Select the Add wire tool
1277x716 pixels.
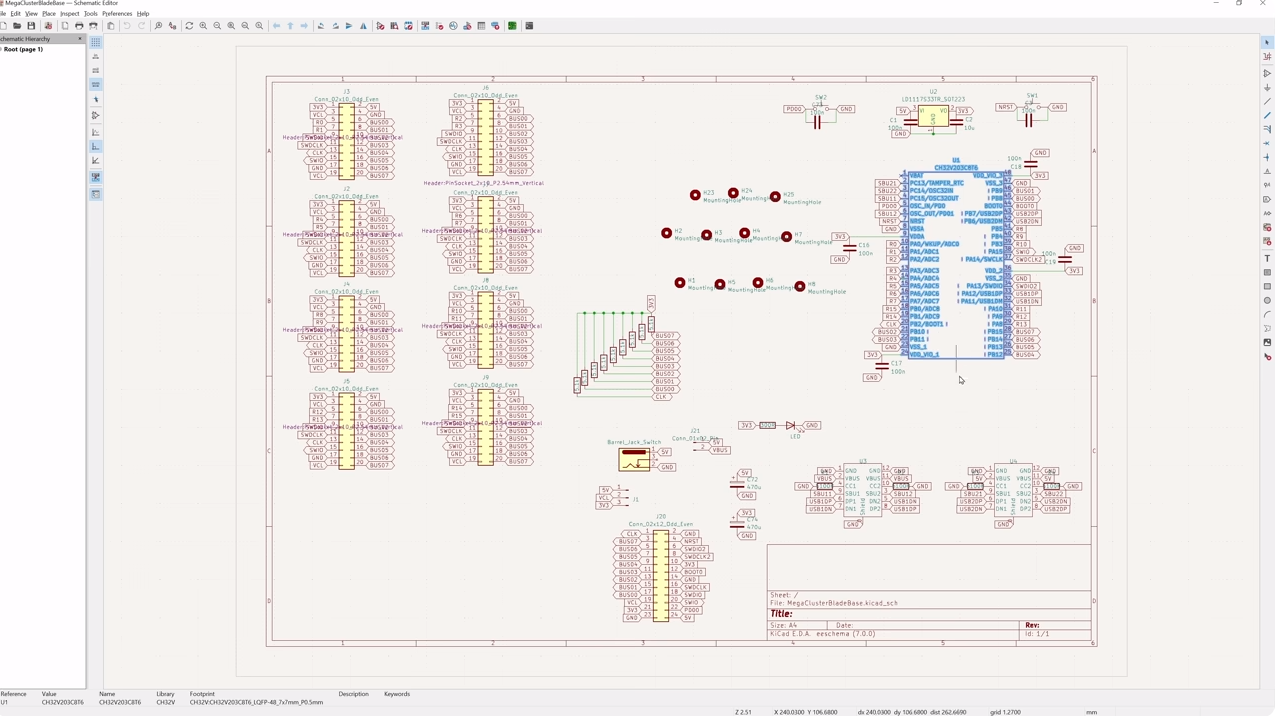(x=1267, y=101)
